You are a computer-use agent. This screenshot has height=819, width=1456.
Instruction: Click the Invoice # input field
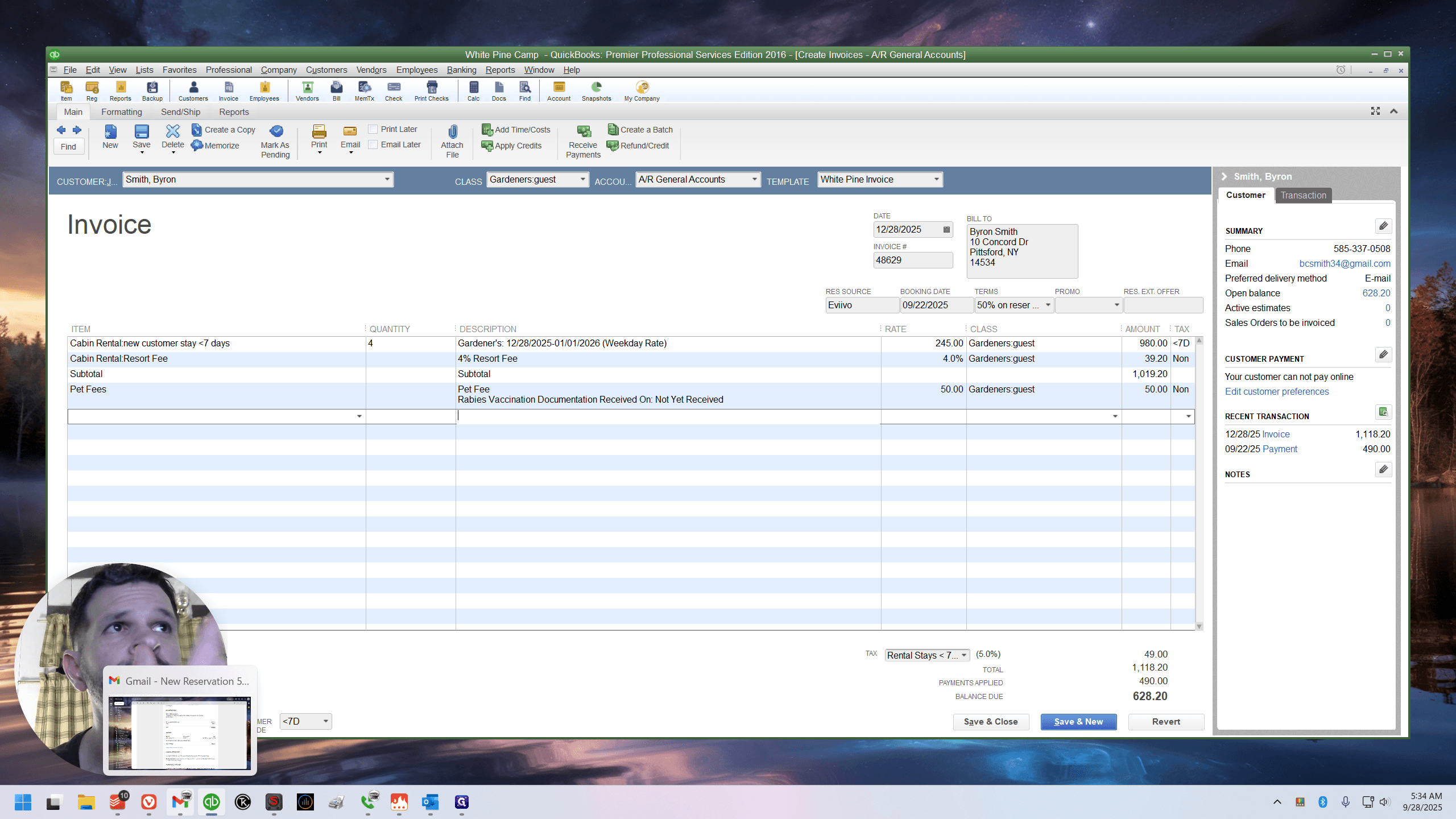click(913, 260)
